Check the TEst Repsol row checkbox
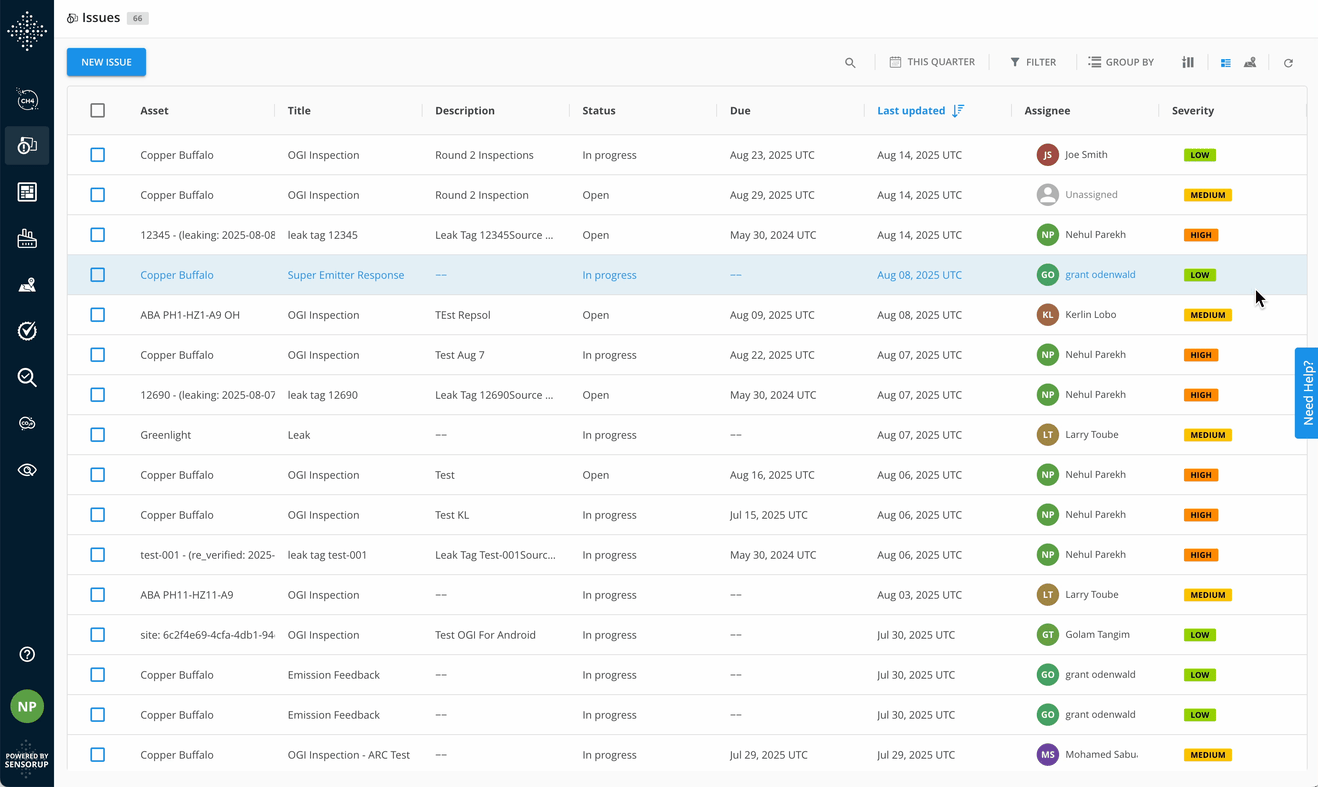 coord(97,315)
